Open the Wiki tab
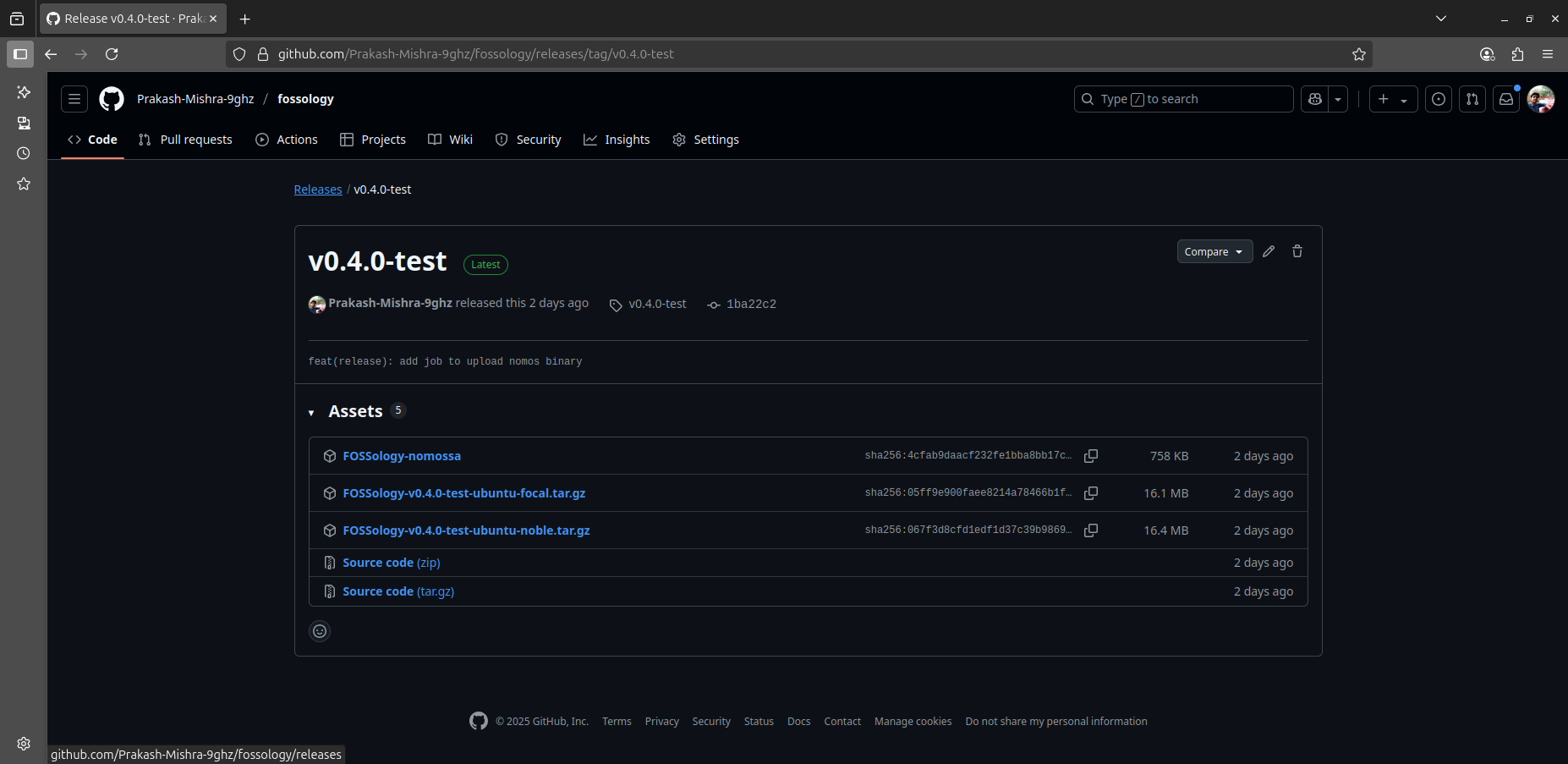 point(450,140)
